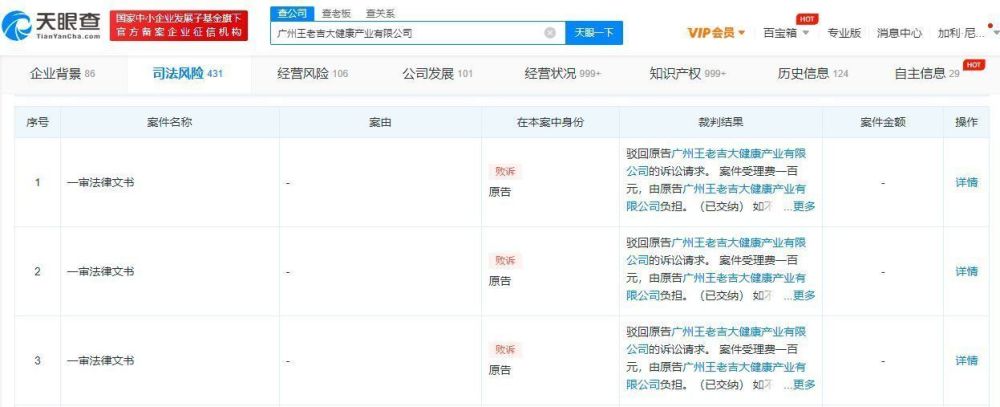
Task: Select the 查关系 search tab
Action: coord(380,13)
